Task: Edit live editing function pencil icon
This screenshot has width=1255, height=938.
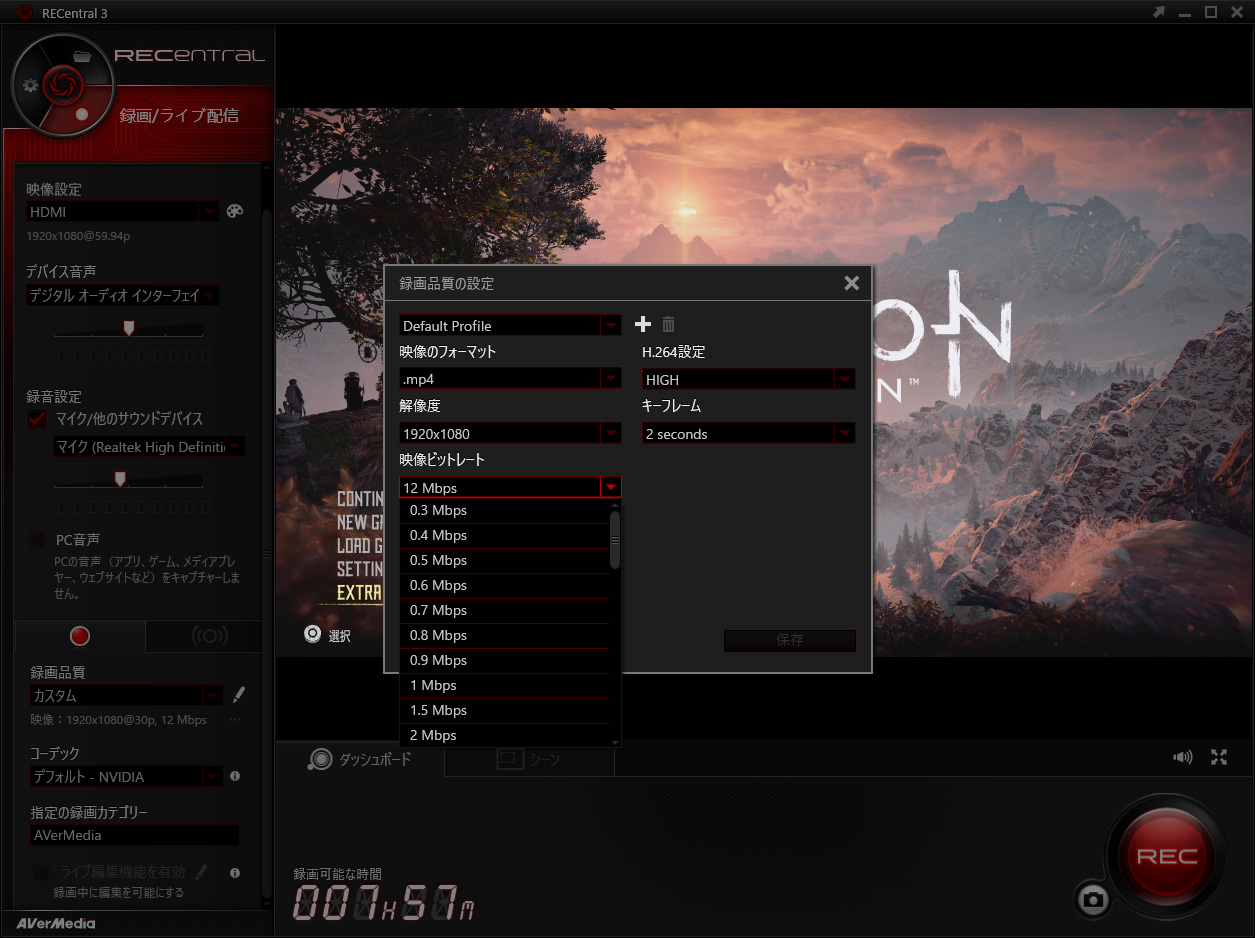Action: pos(201,872)
